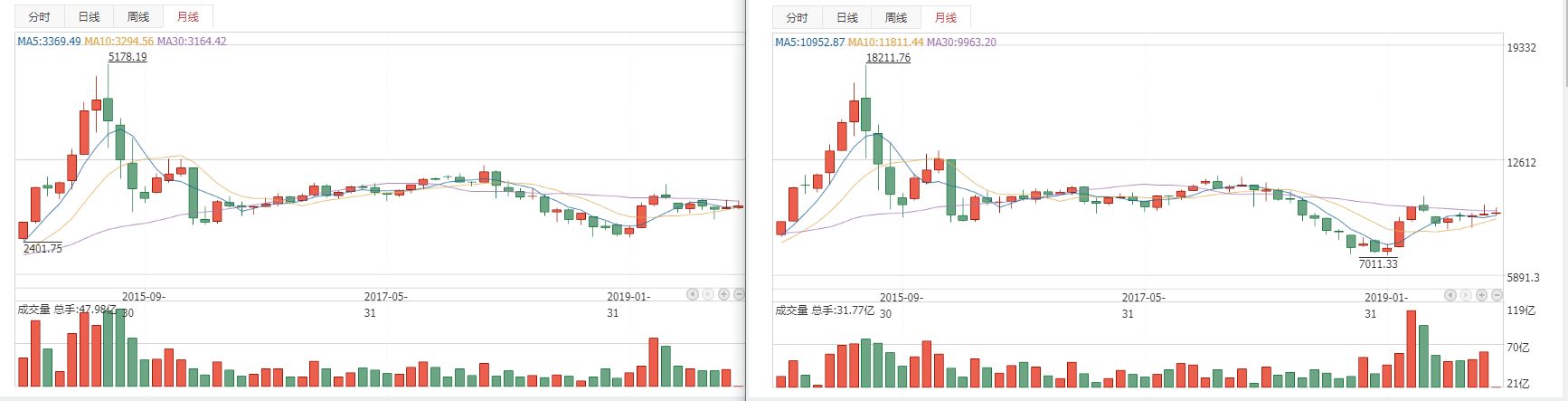Switch left chart to 周线 tab
Viewport: 1568px width, 401px height.
click(138, 17)
